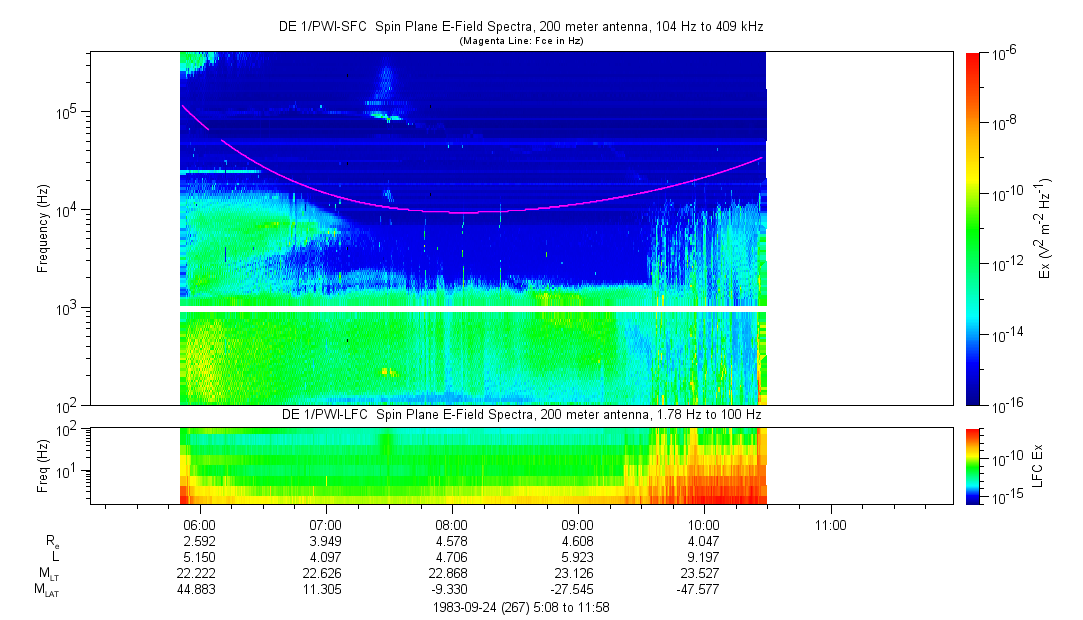
Task: Click the MLAT value 11.305
Action: pyautogui.click(x=323, y=590)
